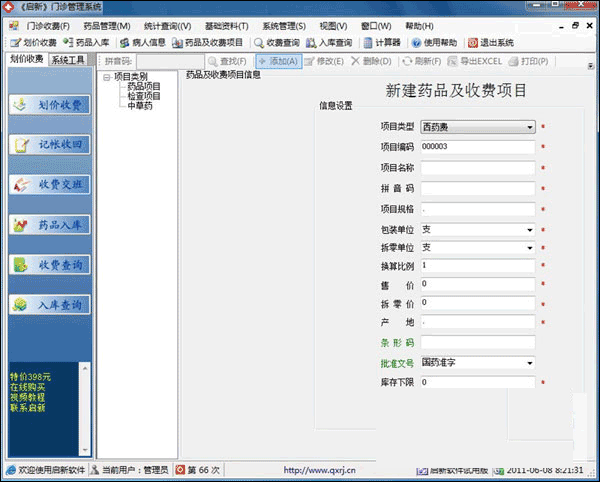This screenshot has width=600, height=482.
Task: Click the 当前用户 user status icon
Action: (x=95, y=470)
